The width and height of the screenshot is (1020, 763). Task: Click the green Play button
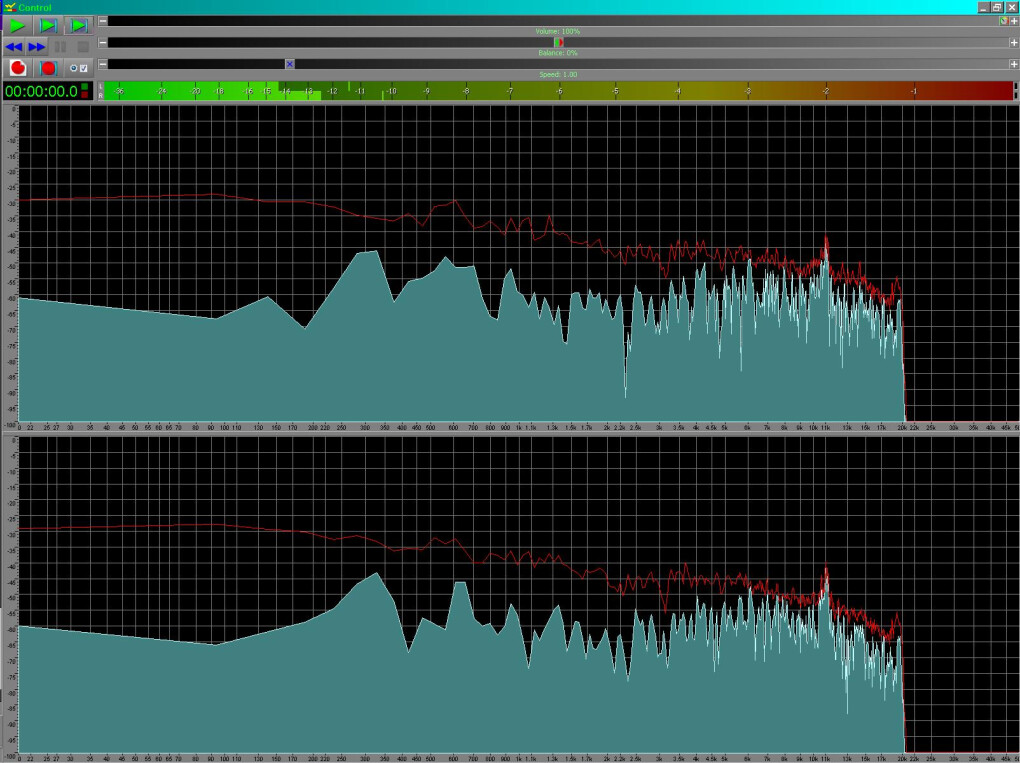coord(18,25)
